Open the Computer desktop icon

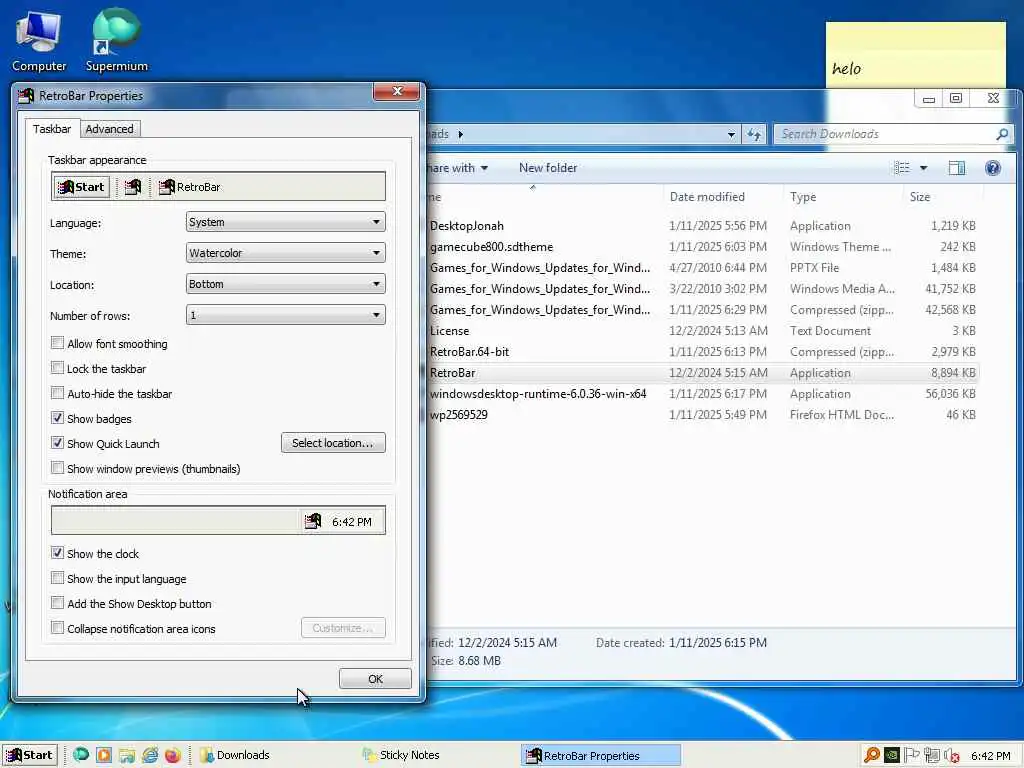pos(39,42)
